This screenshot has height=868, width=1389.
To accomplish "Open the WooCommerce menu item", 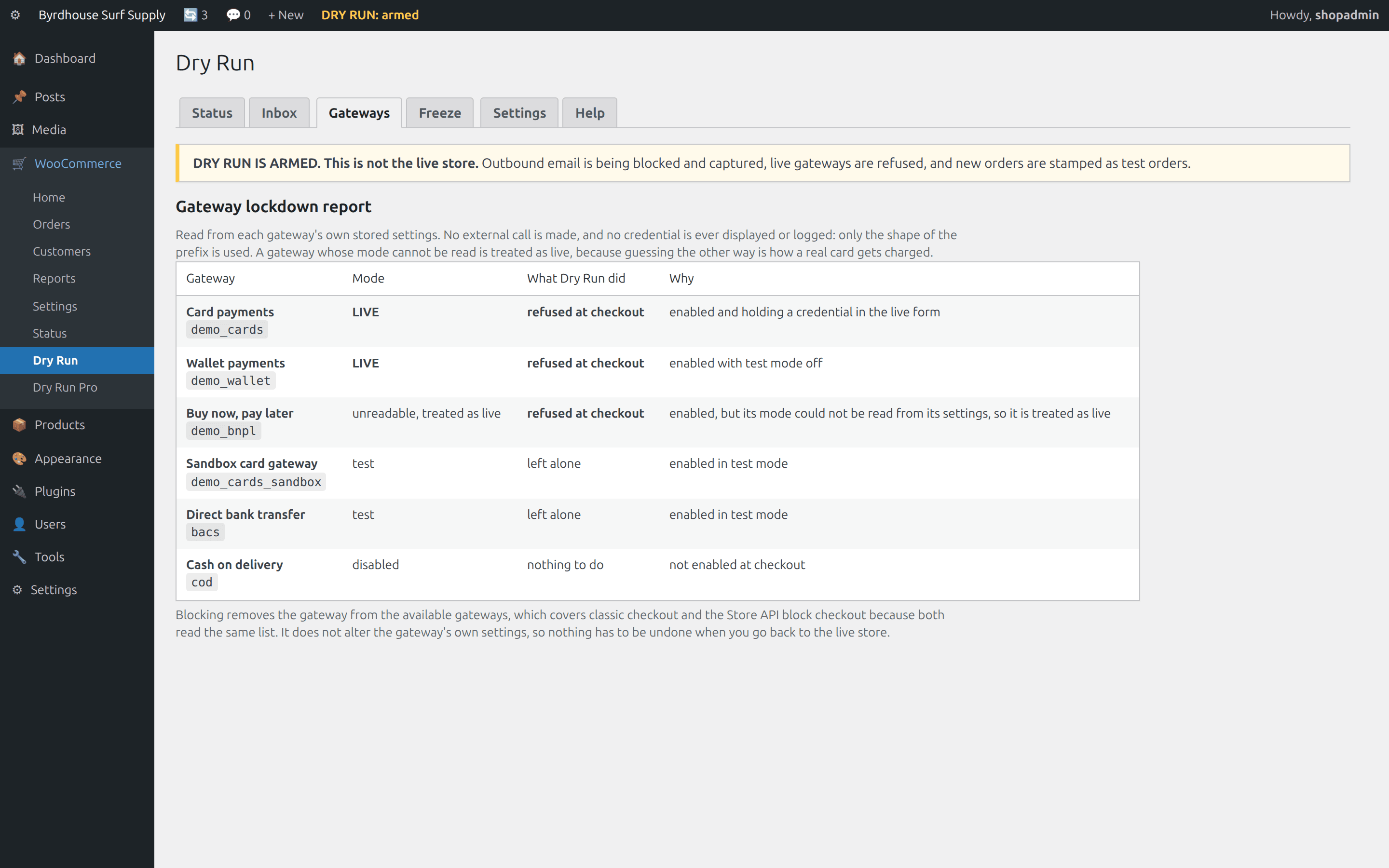I will [x=77, y=163].
